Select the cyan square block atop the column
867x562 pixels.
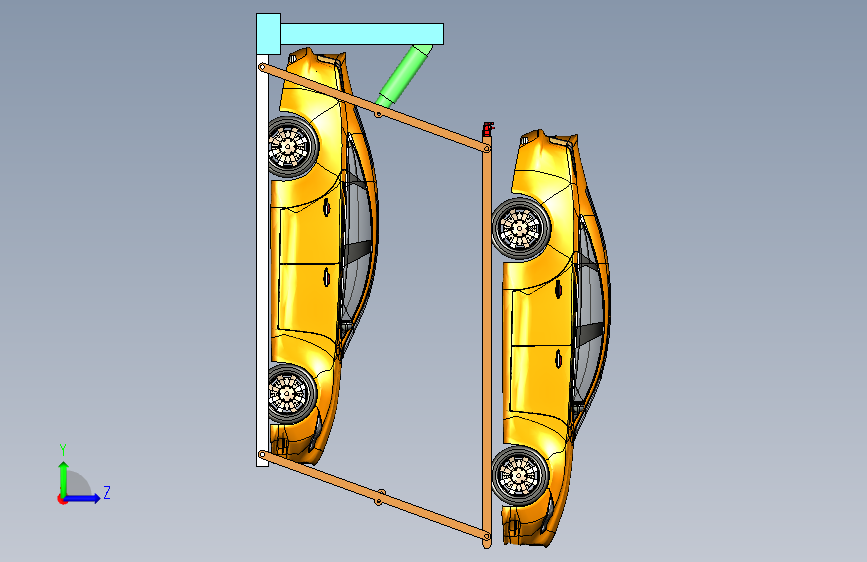(268, 34)
